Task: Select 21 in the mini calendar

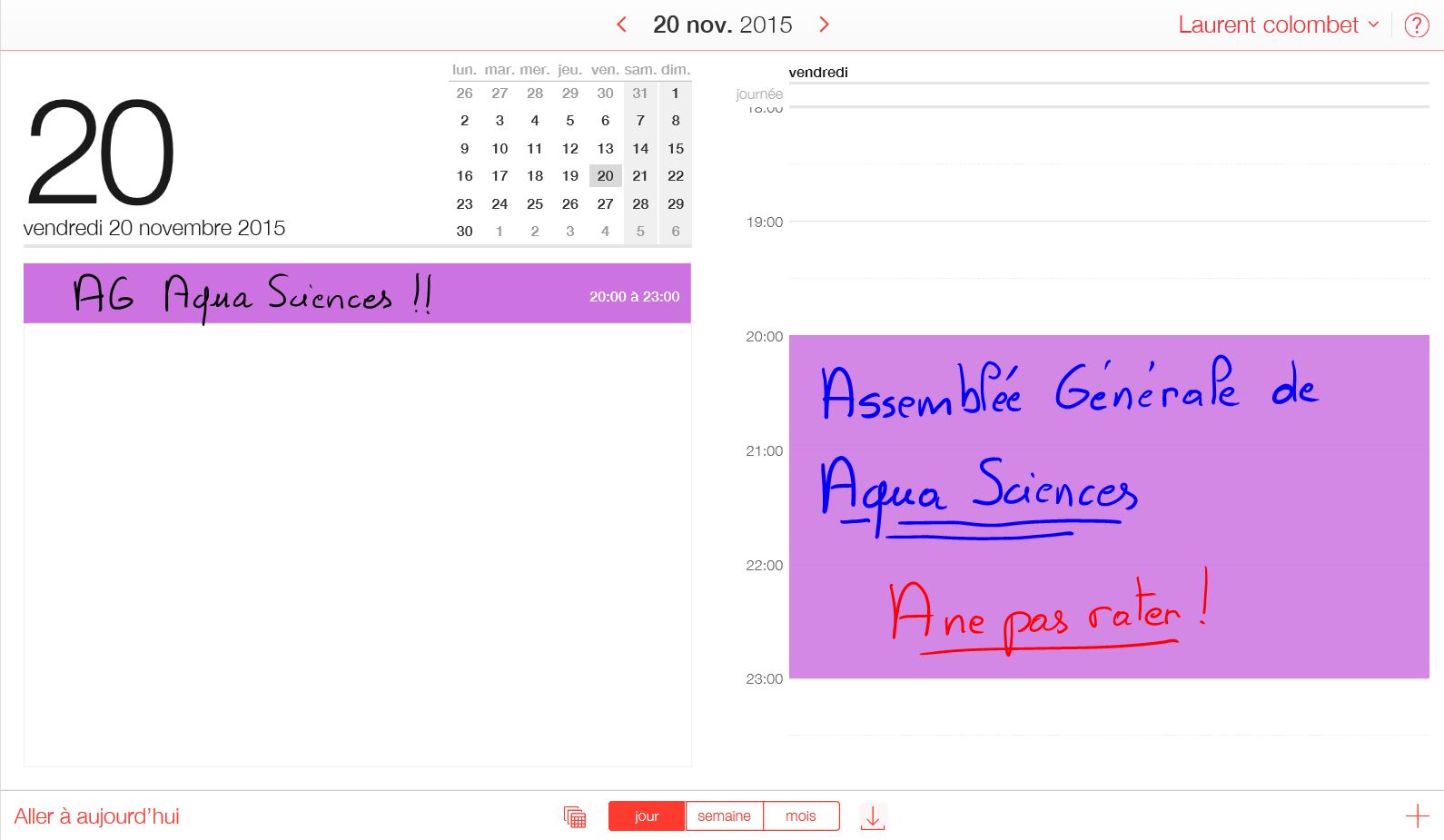Action: (640, 176)
